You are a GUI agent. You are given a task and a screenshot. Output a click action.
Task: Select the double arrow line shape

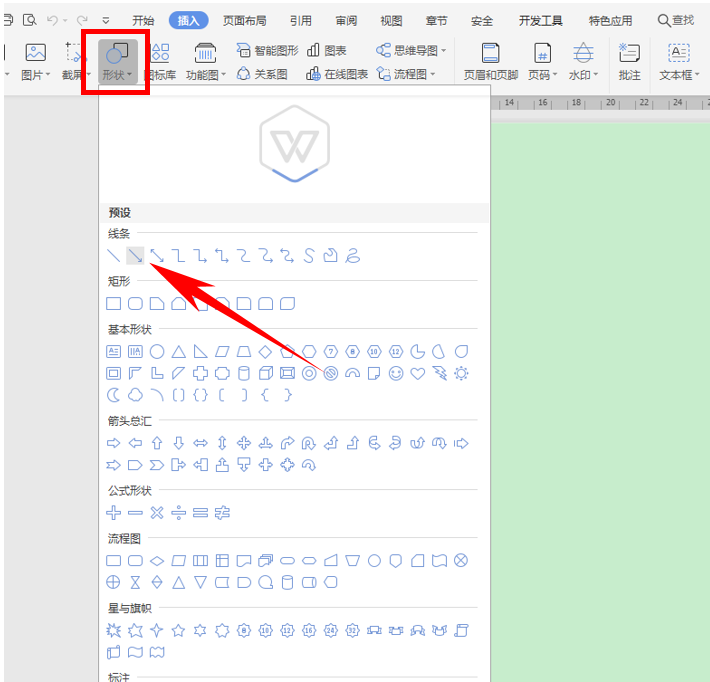[157, 256]
